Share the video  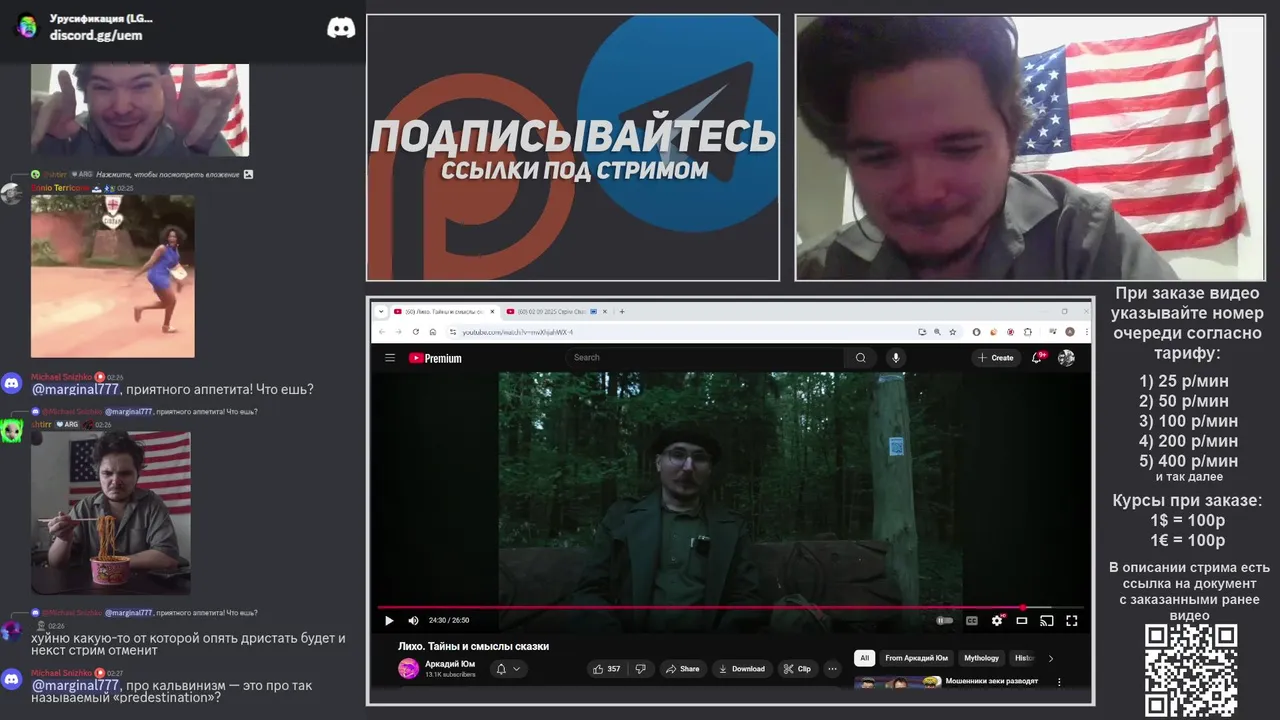[683, 669]
